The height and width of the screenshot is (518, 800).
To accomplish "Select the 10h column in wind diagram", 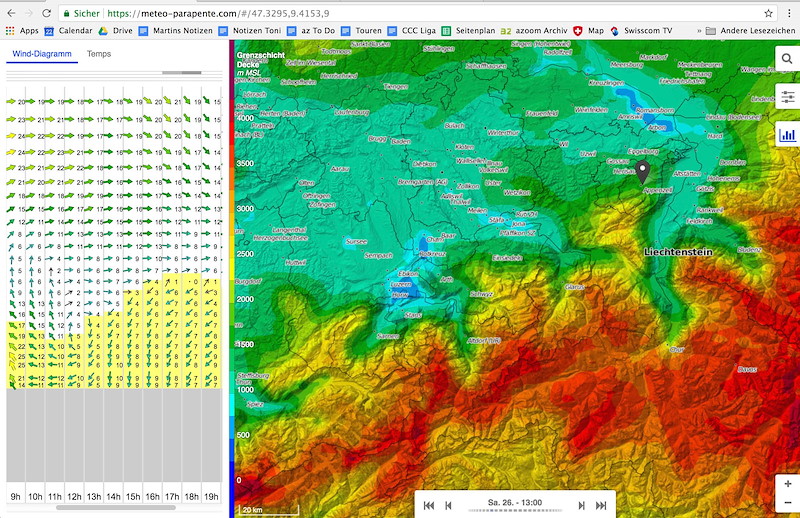I will tap(35, 496).
